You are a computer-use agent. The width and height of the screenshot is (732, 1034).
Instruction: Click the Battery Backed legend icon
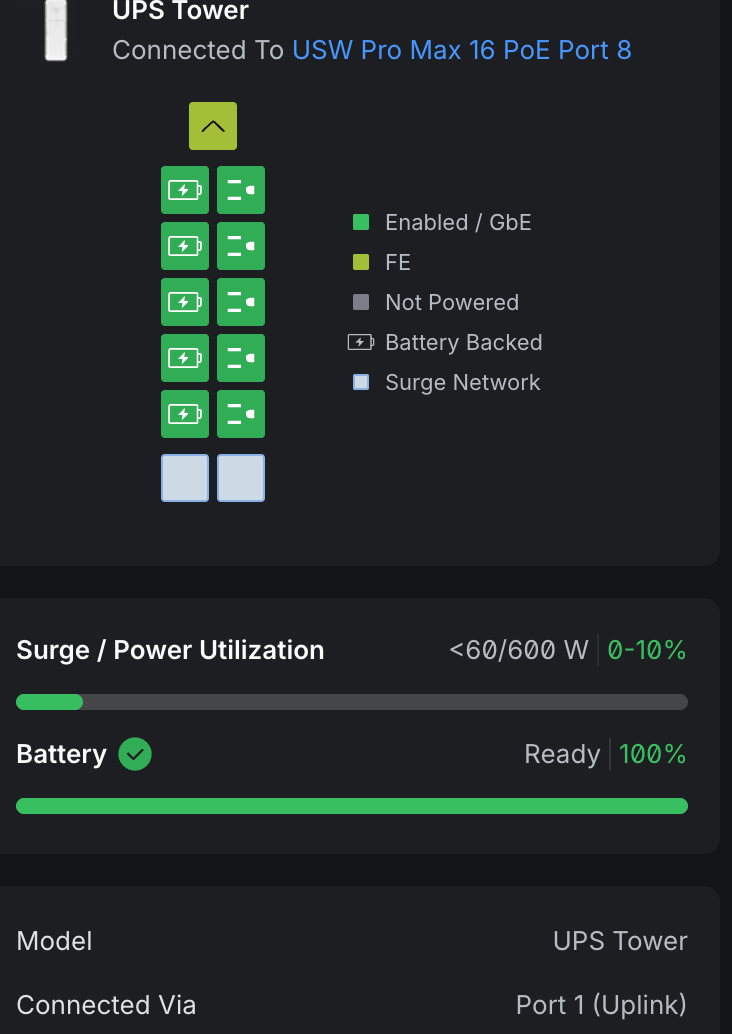click(x=360, y=342)
